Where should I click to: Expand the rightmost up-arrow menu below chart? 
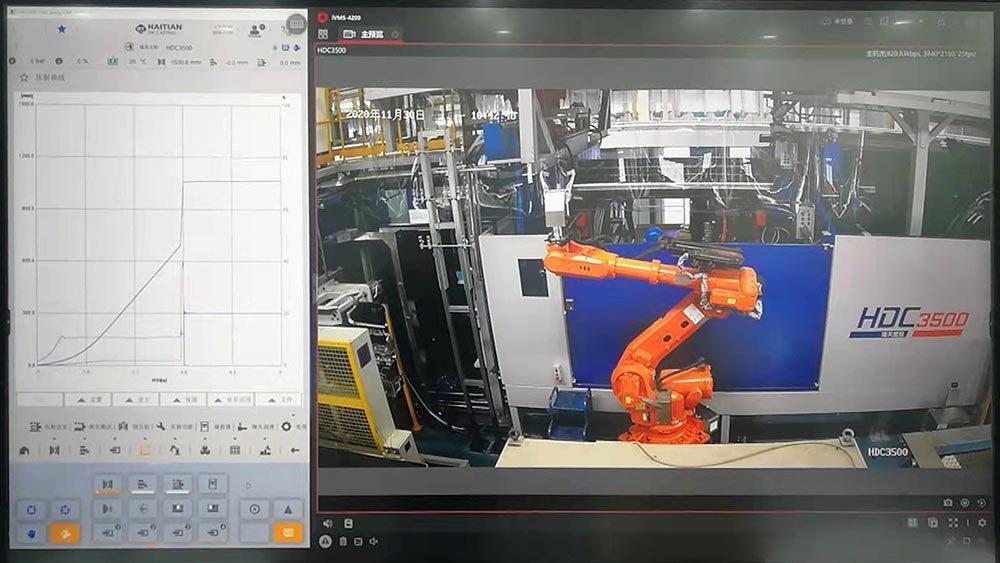278,399
